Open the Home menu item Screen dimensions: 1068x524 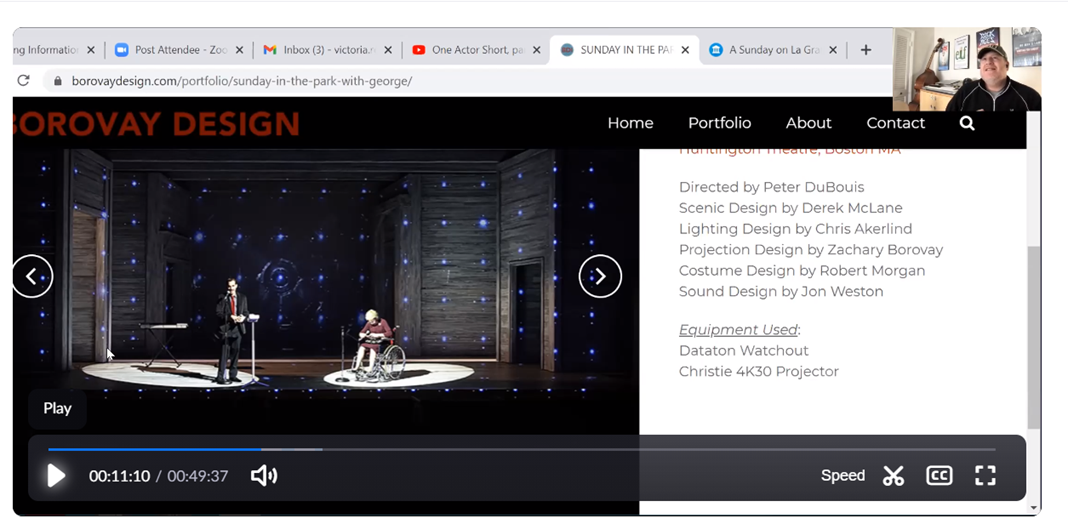(x=630, y=123)
